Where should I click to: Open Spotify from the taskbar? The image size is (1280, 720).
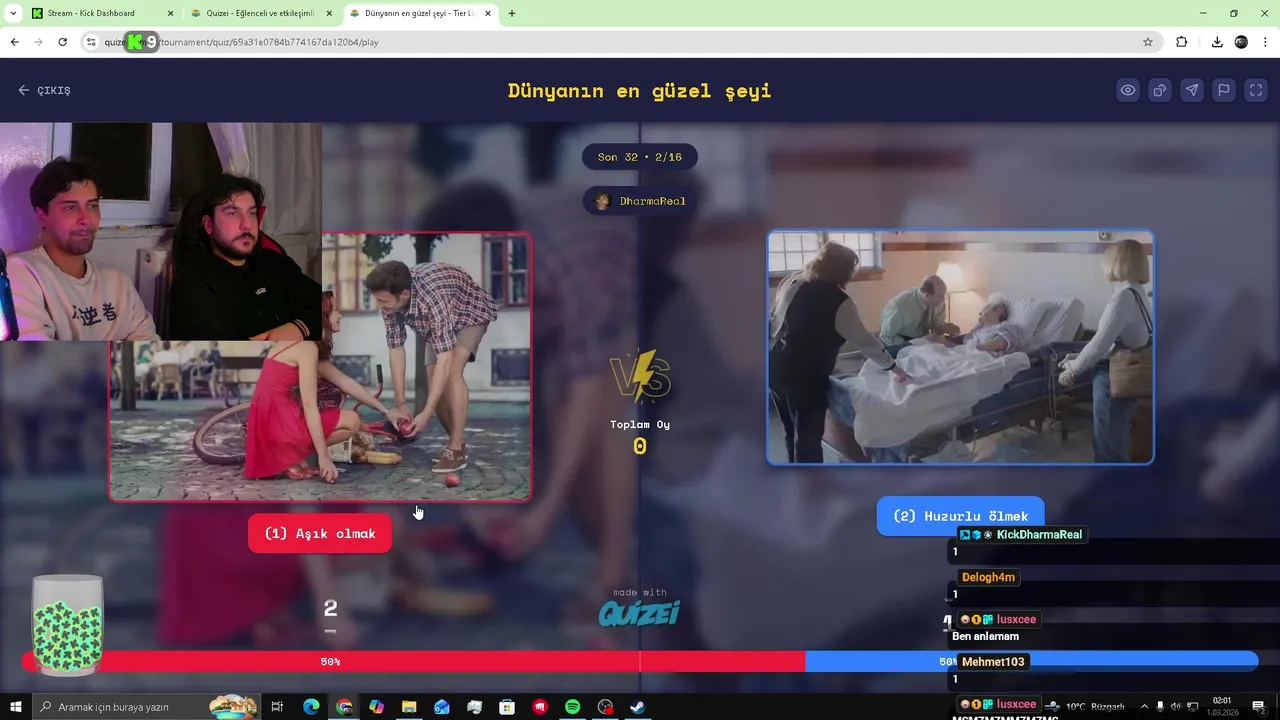(572, 707)
